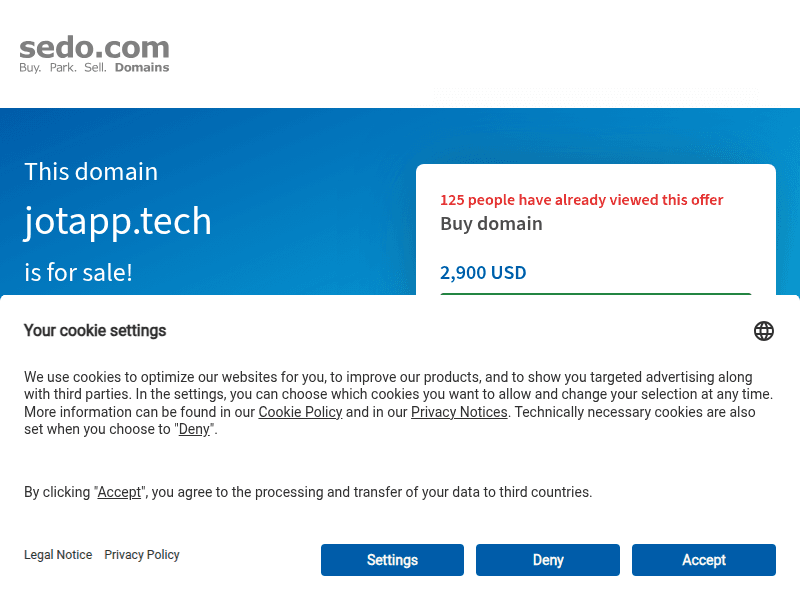Click the underlined "Accept" text link

click(x=119, y=492)
